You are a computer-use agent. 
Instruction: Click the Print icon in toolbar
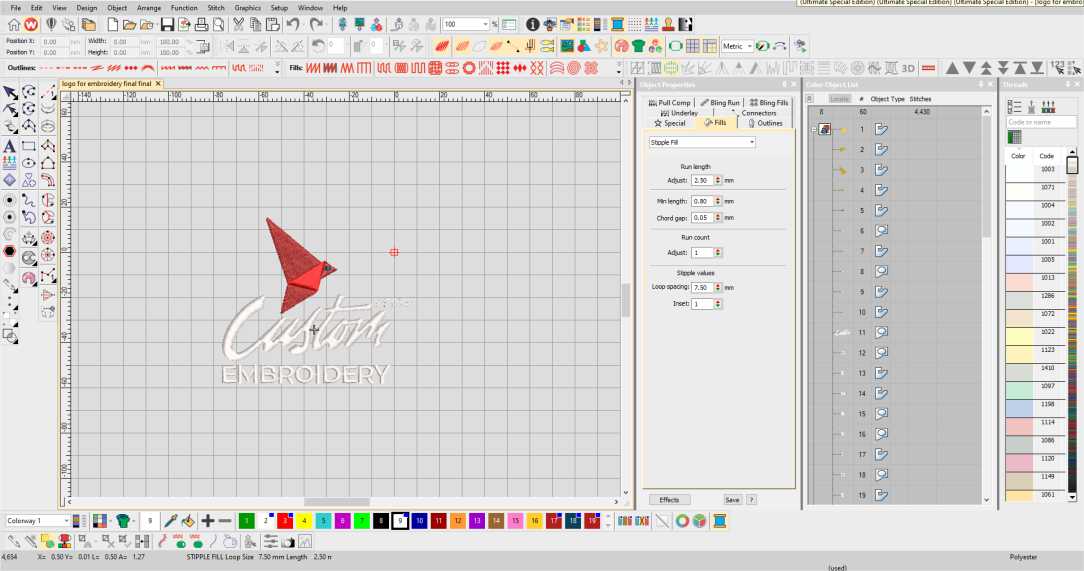pyautogui.click(x=202, y=24)
